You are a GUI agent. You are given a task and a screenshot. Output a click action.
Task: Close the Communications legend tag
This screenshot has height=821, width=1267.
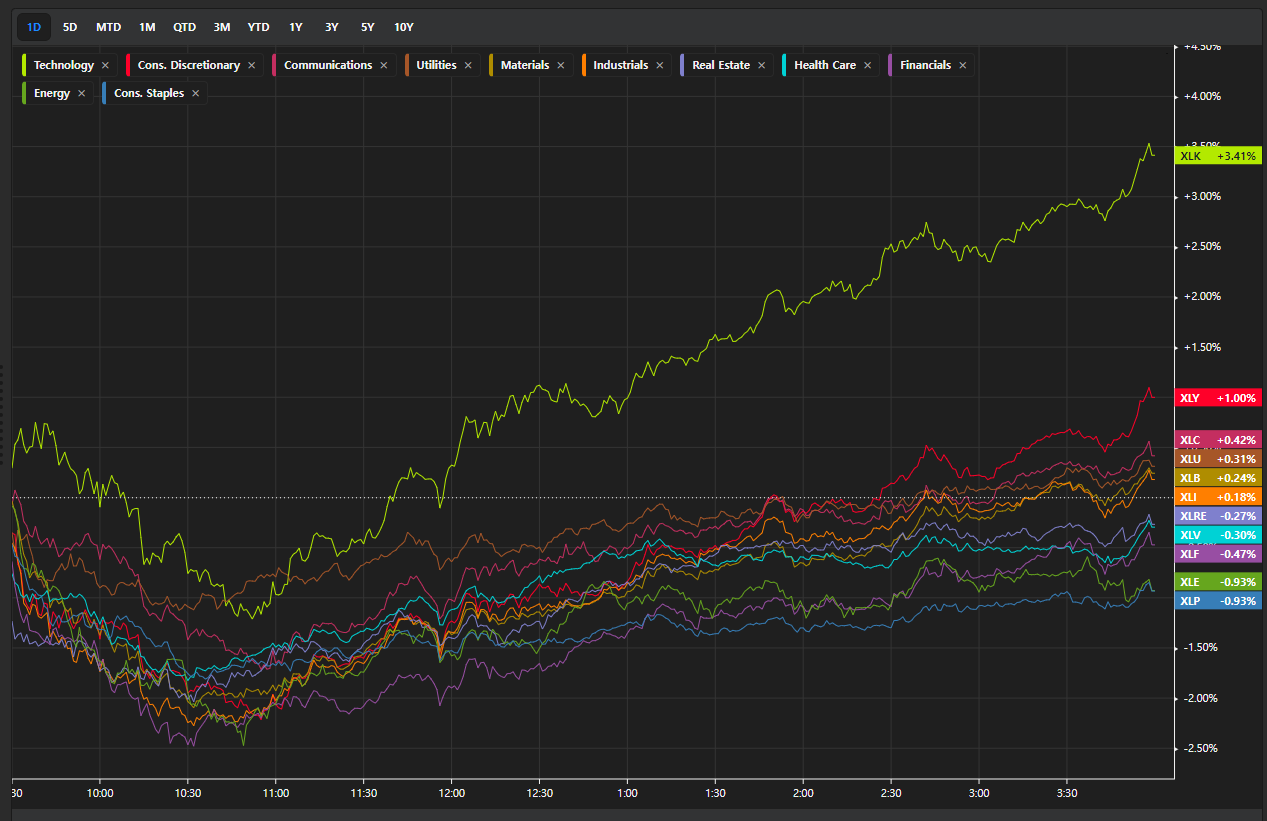(383, 65)
